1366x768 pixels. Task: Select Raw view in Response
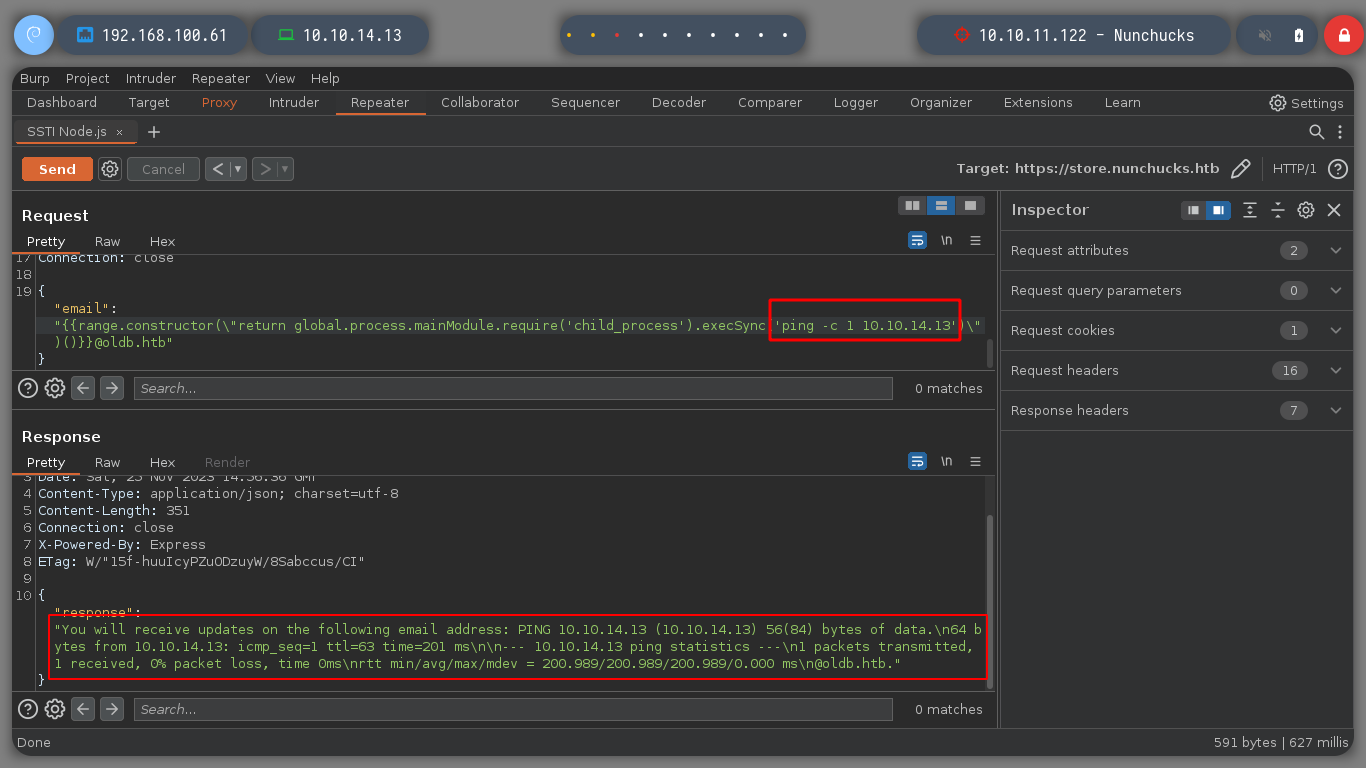click(107, 462)
